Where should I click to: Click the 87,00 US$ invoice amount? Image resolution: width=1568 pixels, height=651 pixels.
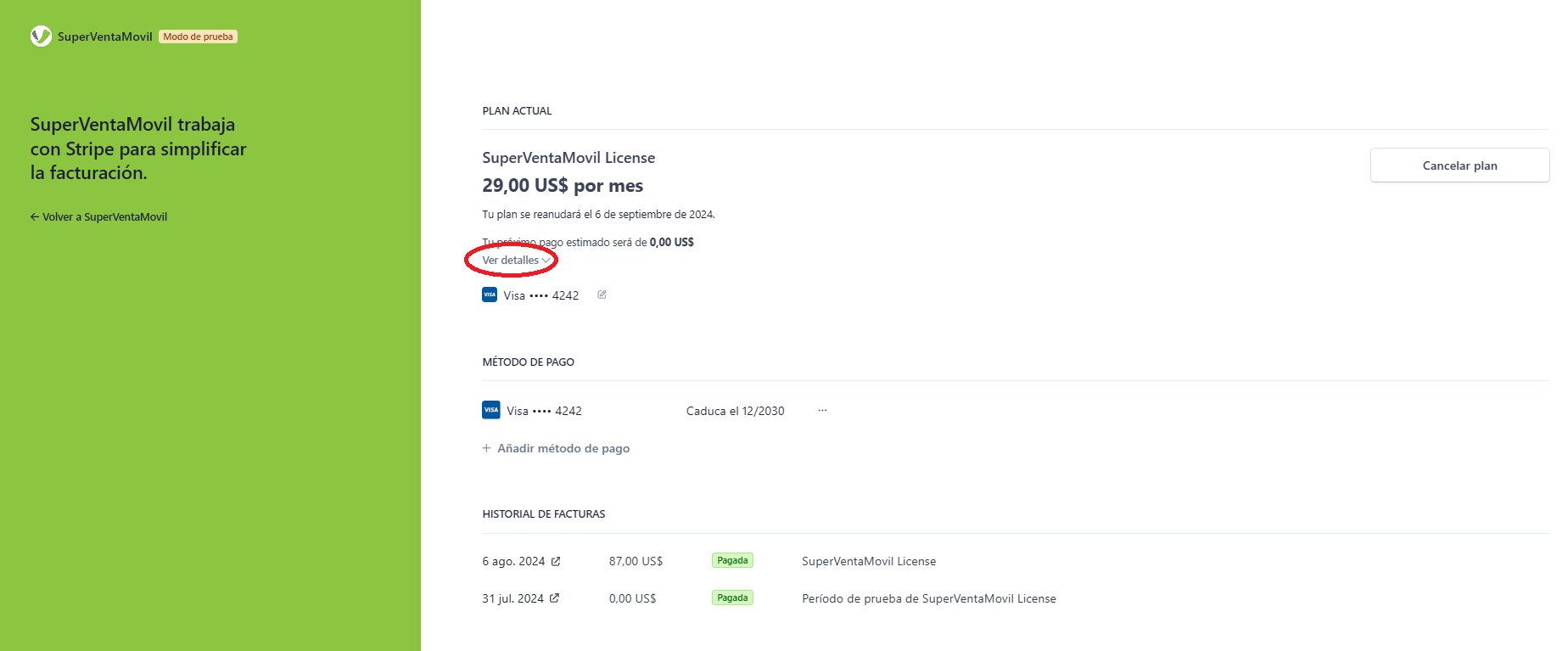[x=636, y=561]
